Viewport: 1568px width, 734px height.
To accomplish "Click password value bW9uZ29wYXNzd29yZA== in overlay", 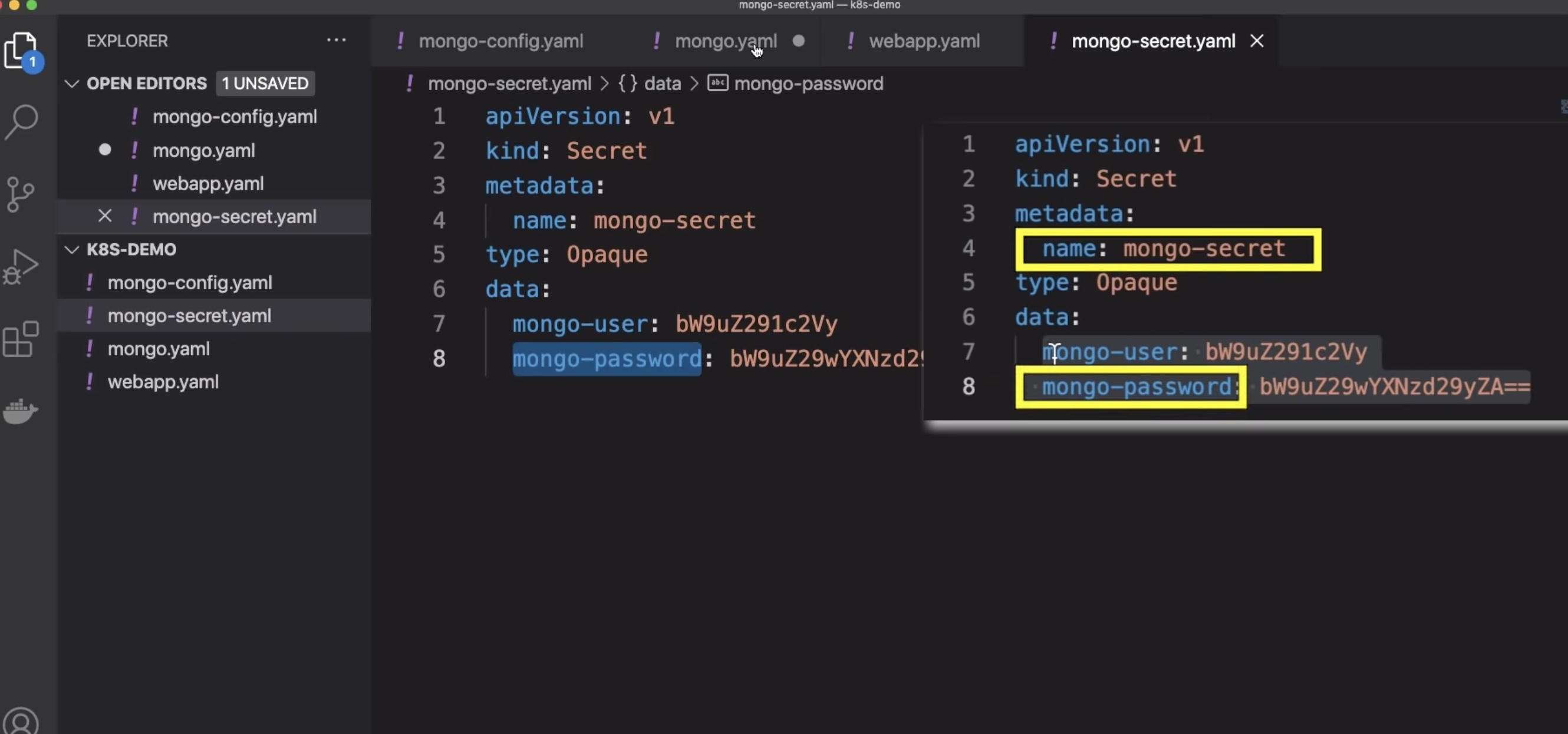I will point(1395,387).
